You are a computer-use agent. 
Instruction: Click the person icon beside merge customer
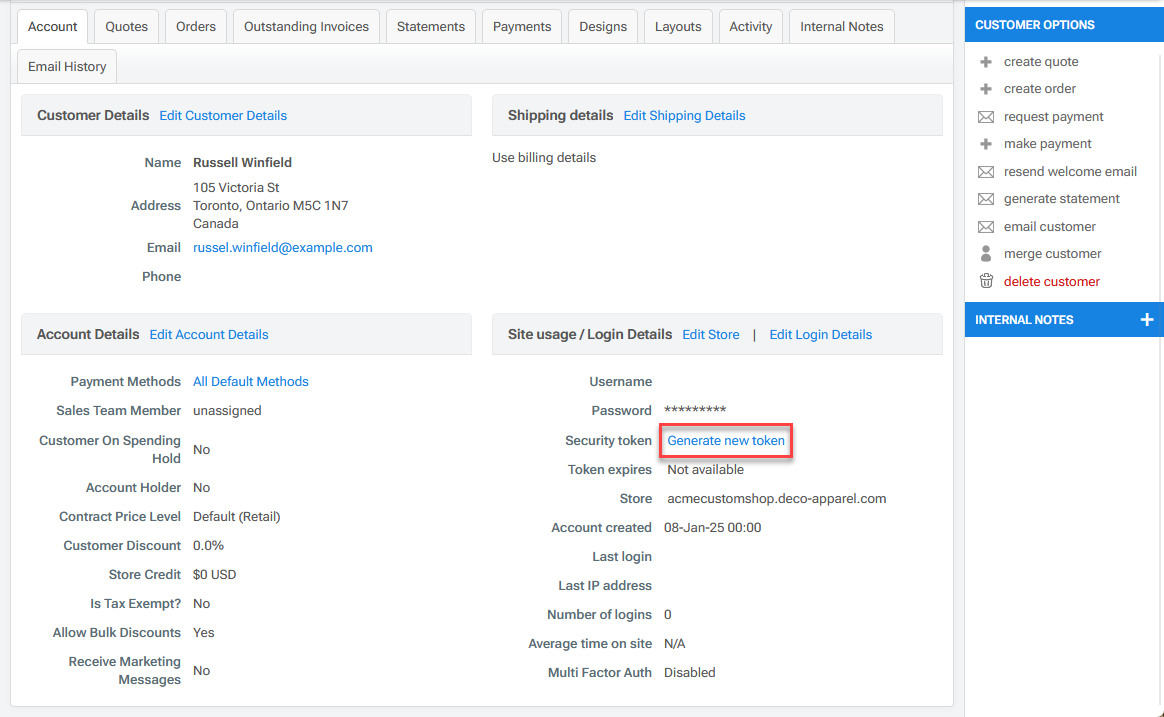[986, 254]
